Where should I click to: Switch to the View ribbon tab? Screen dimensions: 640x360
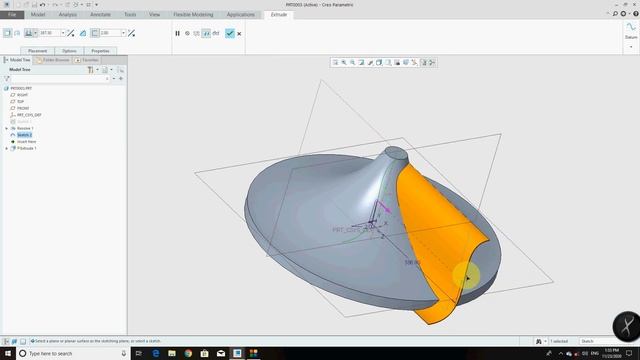click(154, 15)
